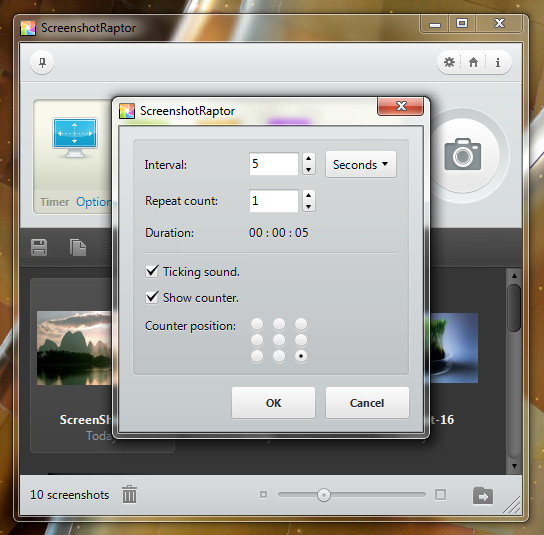This screenshot has height=535, width=544.
Task: Click the screenshot list scrollbar thumb
Action: (514, 307)
